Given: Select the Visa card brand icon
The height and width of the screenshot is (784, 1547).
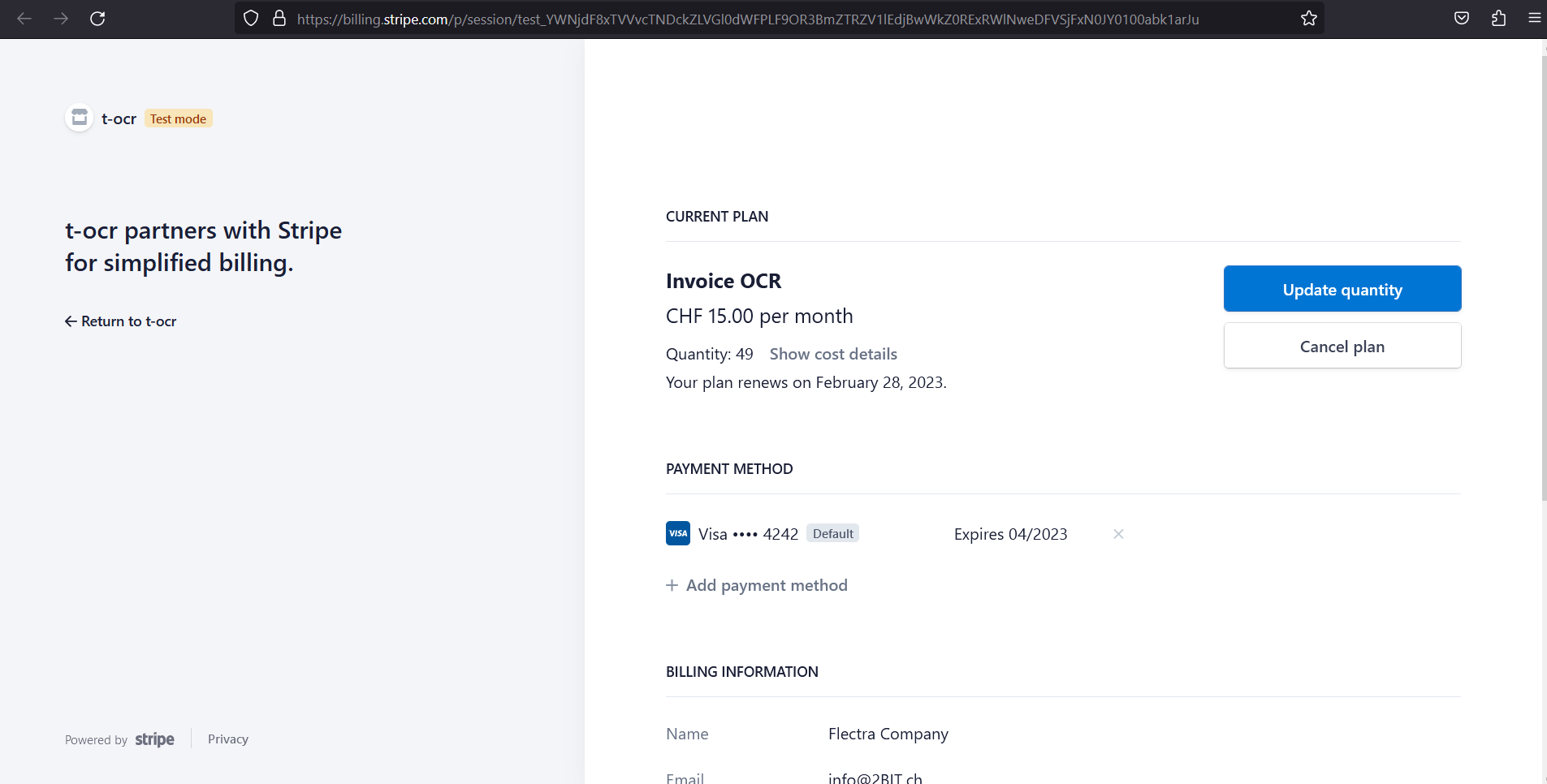Looking at the screenshot, I should click(677, 533).
